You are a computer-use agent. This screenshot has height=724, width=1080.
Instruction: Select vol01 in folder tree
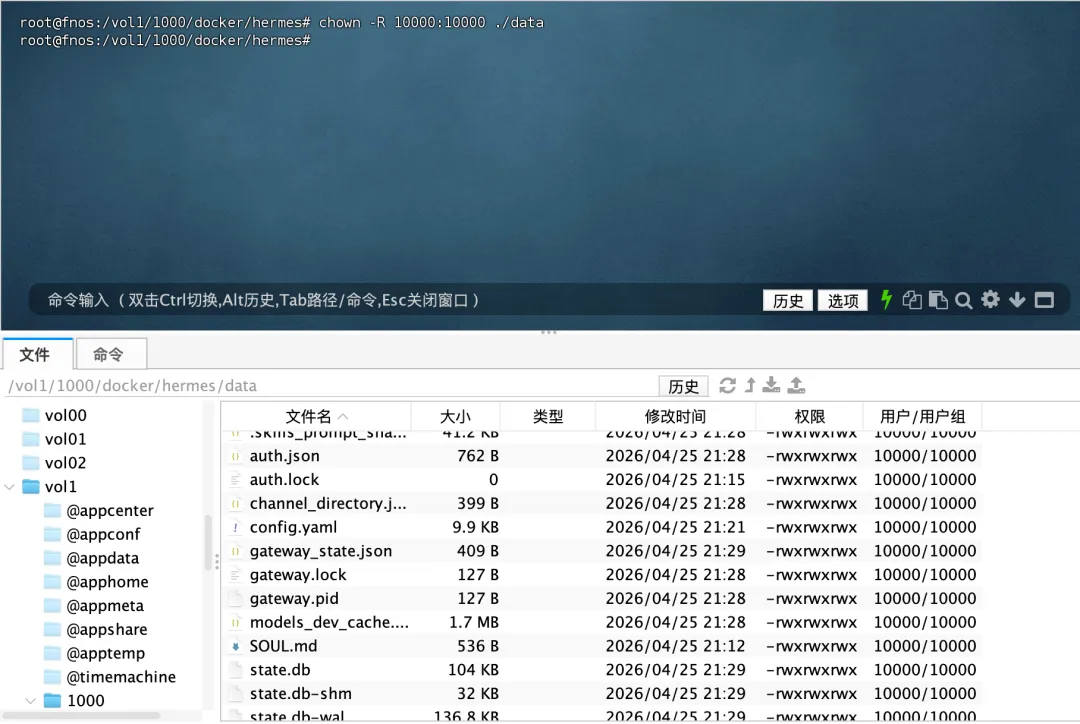65,439
